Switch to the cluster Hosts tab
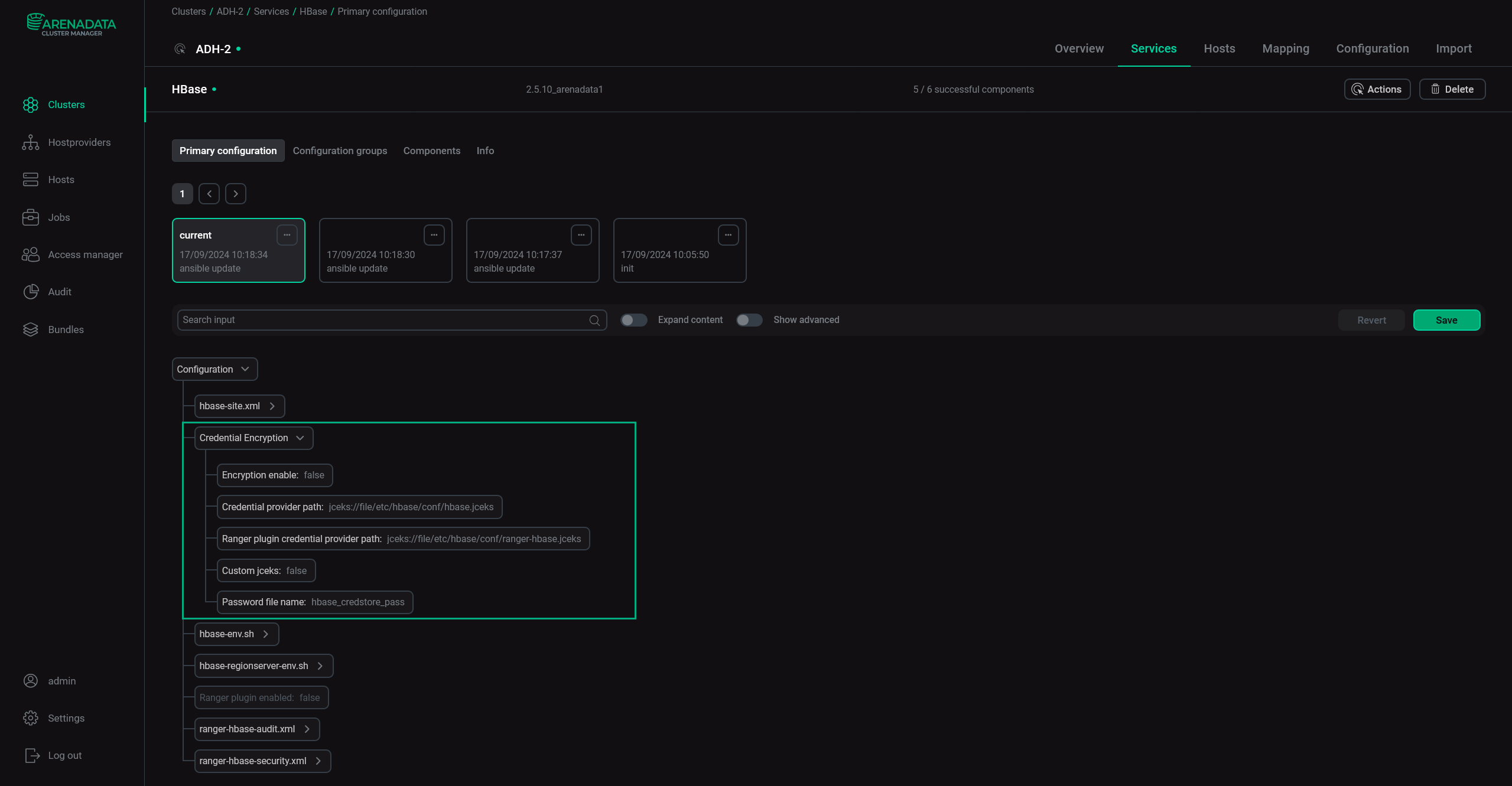Viewport: 1512px width, 786px height. point(1220,48)
